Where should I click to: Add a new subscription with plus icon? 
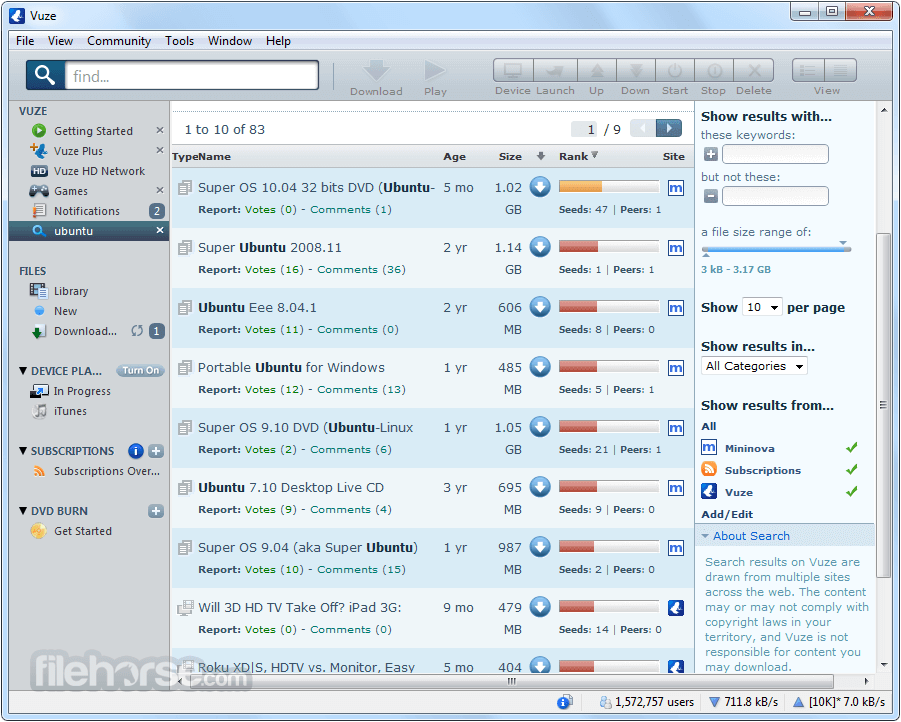coord(156,451)
